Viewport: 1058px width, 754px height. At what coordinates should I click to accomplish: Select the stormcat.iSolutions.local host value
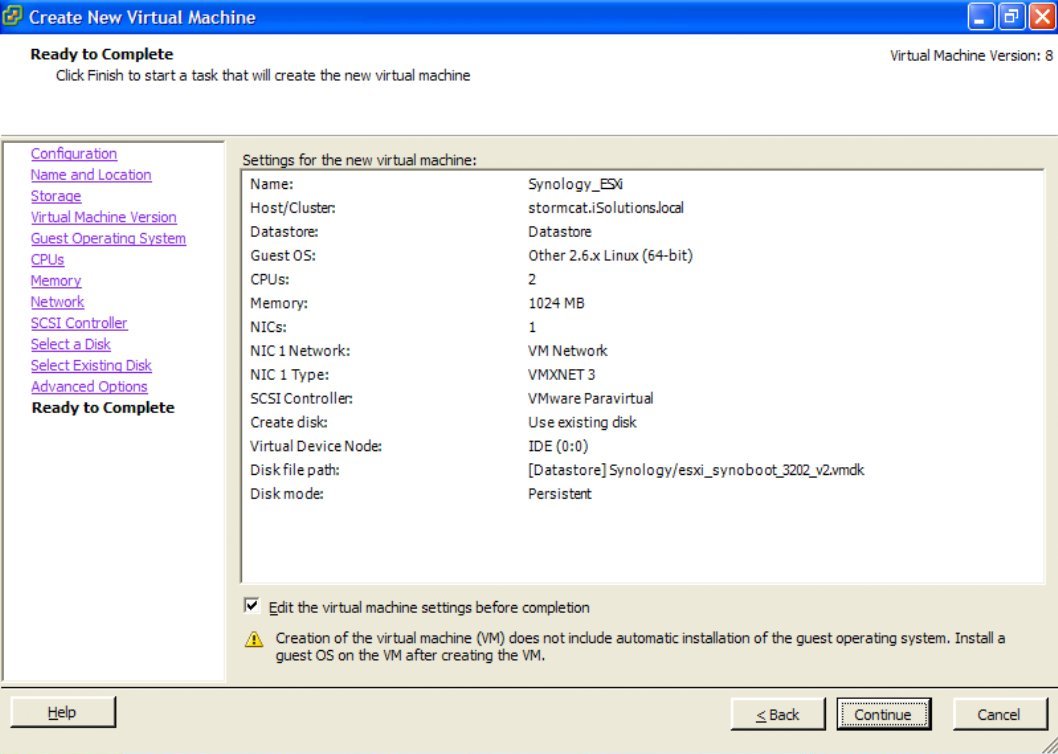(x=605, y=208)
